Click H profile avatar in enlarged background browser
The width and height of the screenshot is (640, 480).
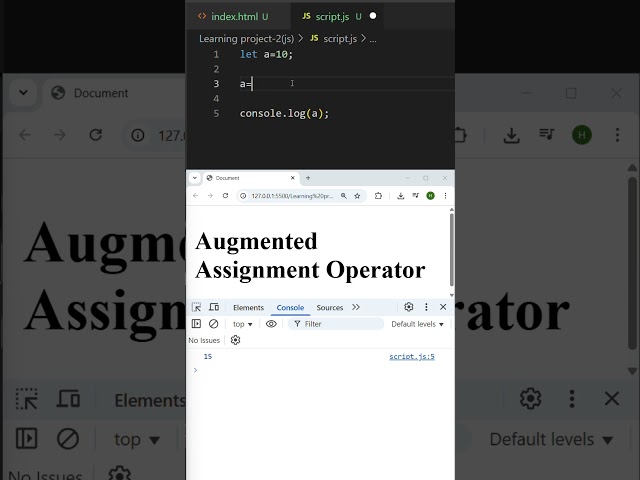pos(582,135)
